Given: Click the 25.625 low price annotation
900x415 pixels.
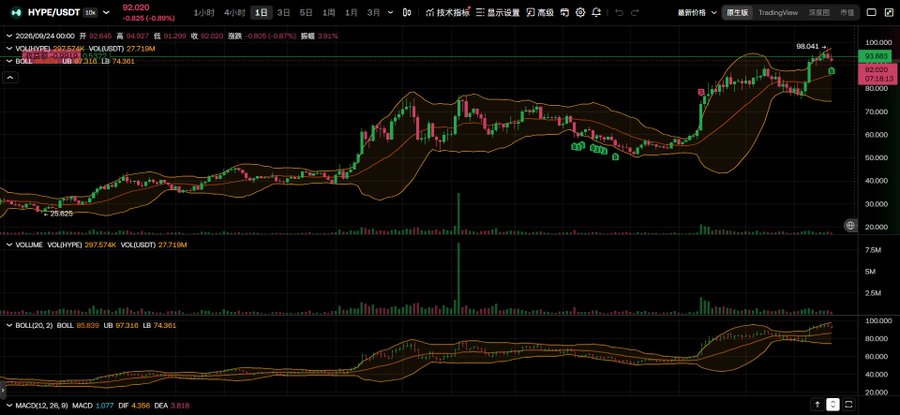Looking at the screenshot, I should (x=59, y=213).
